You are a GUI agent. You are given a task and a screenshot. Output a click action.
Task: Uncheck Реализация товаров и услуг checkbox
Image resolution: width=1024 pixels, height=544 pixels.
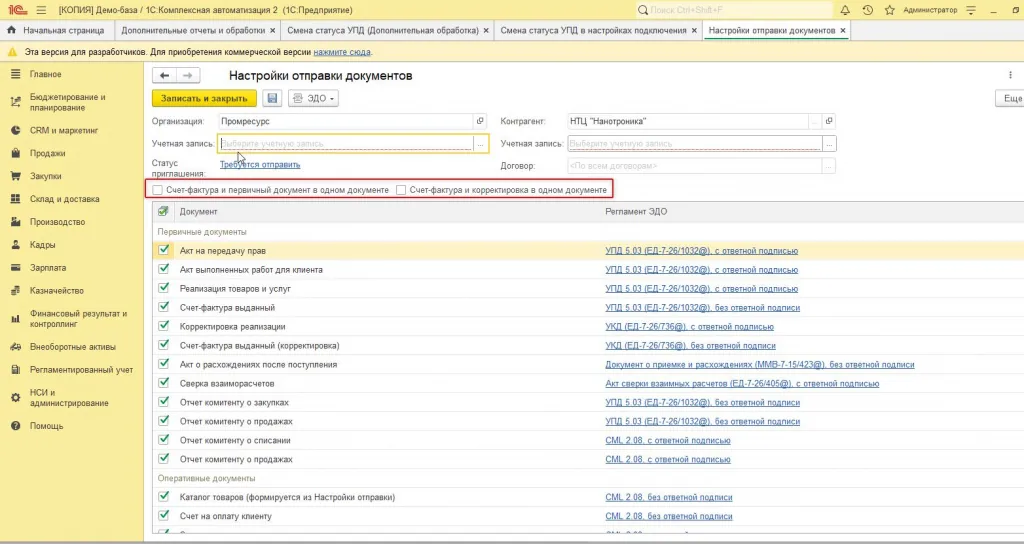click(163, 288)
